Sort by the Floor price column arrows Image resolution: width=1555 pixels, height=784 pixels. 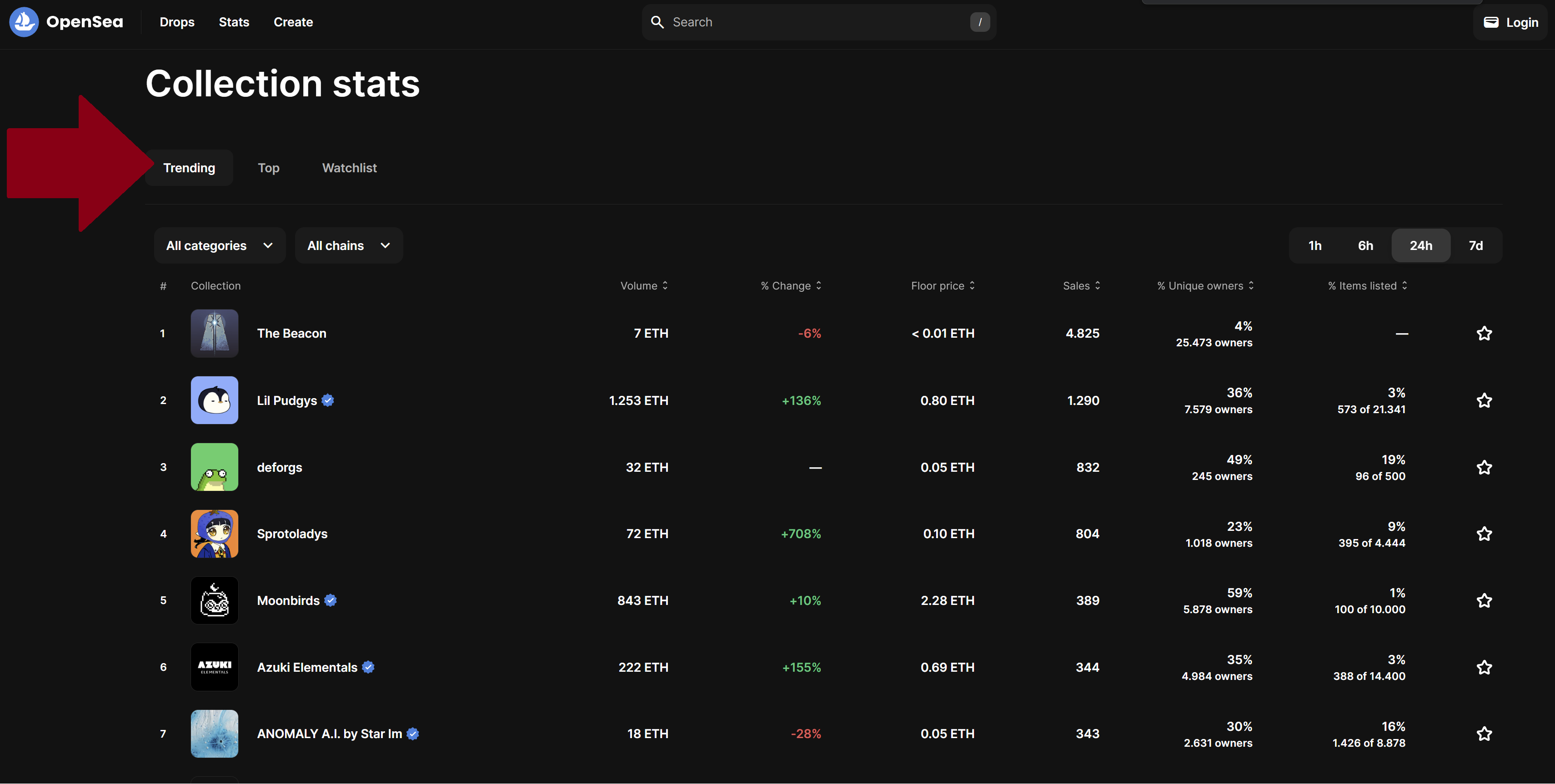[972, 285]
